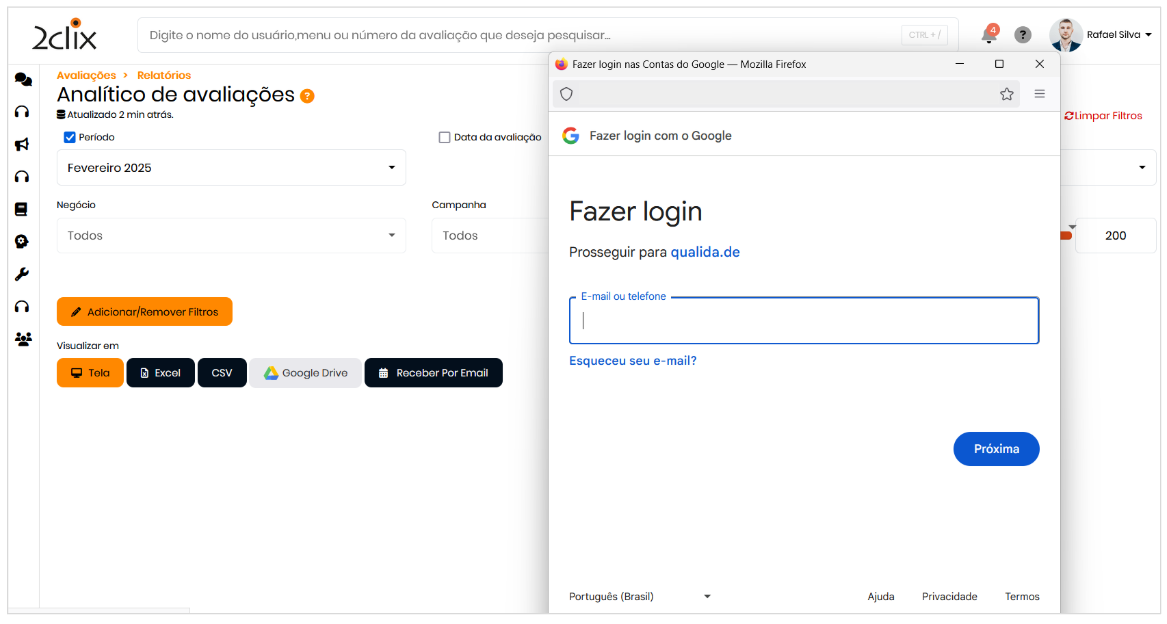1167x624 pixels.
Task: Open the Português (Brasil) language selector
Action: [x=640, y=597]
